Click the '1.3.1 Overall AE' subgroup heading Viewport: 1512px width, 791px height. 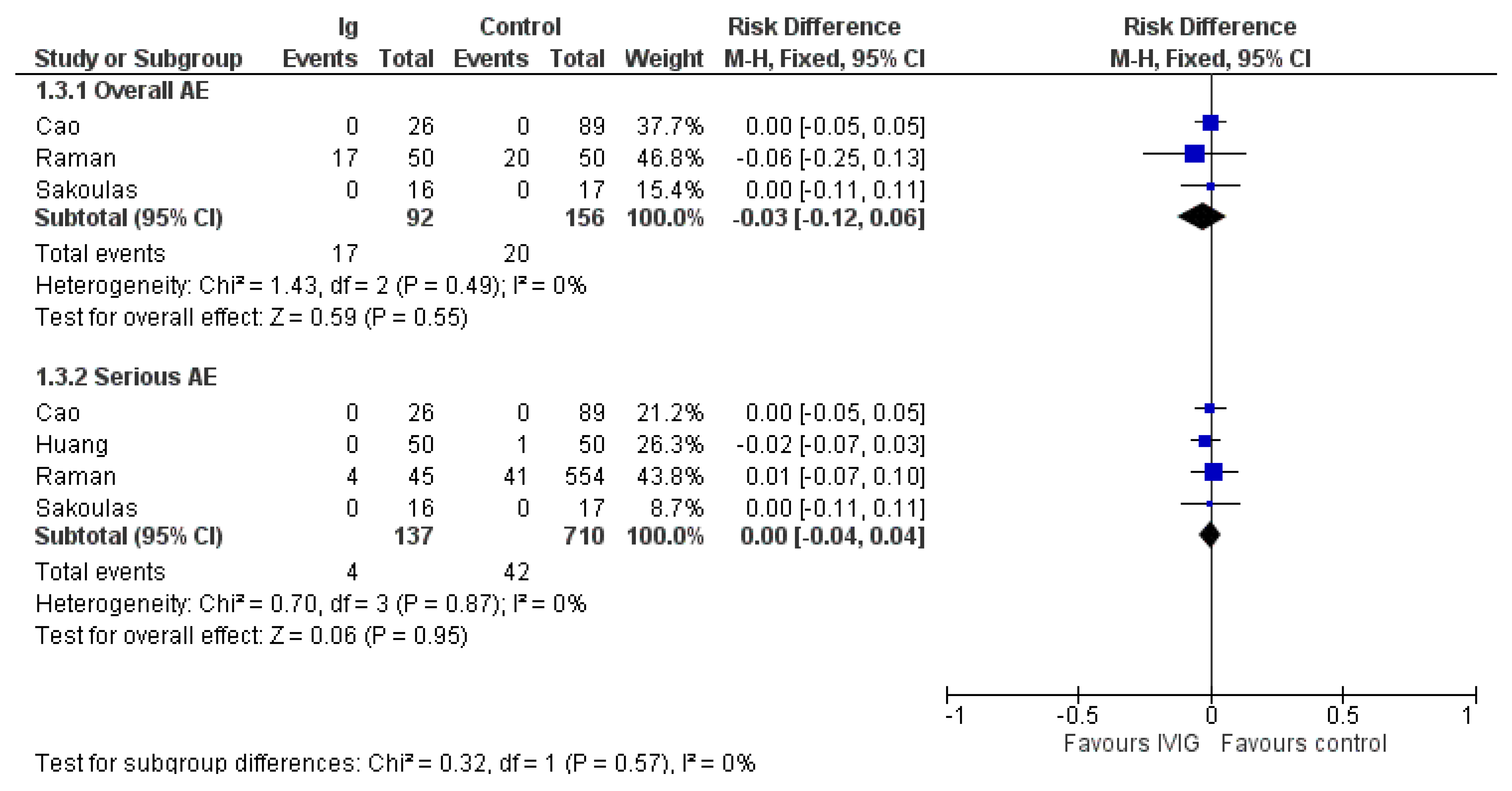click(x=122, y=91)
